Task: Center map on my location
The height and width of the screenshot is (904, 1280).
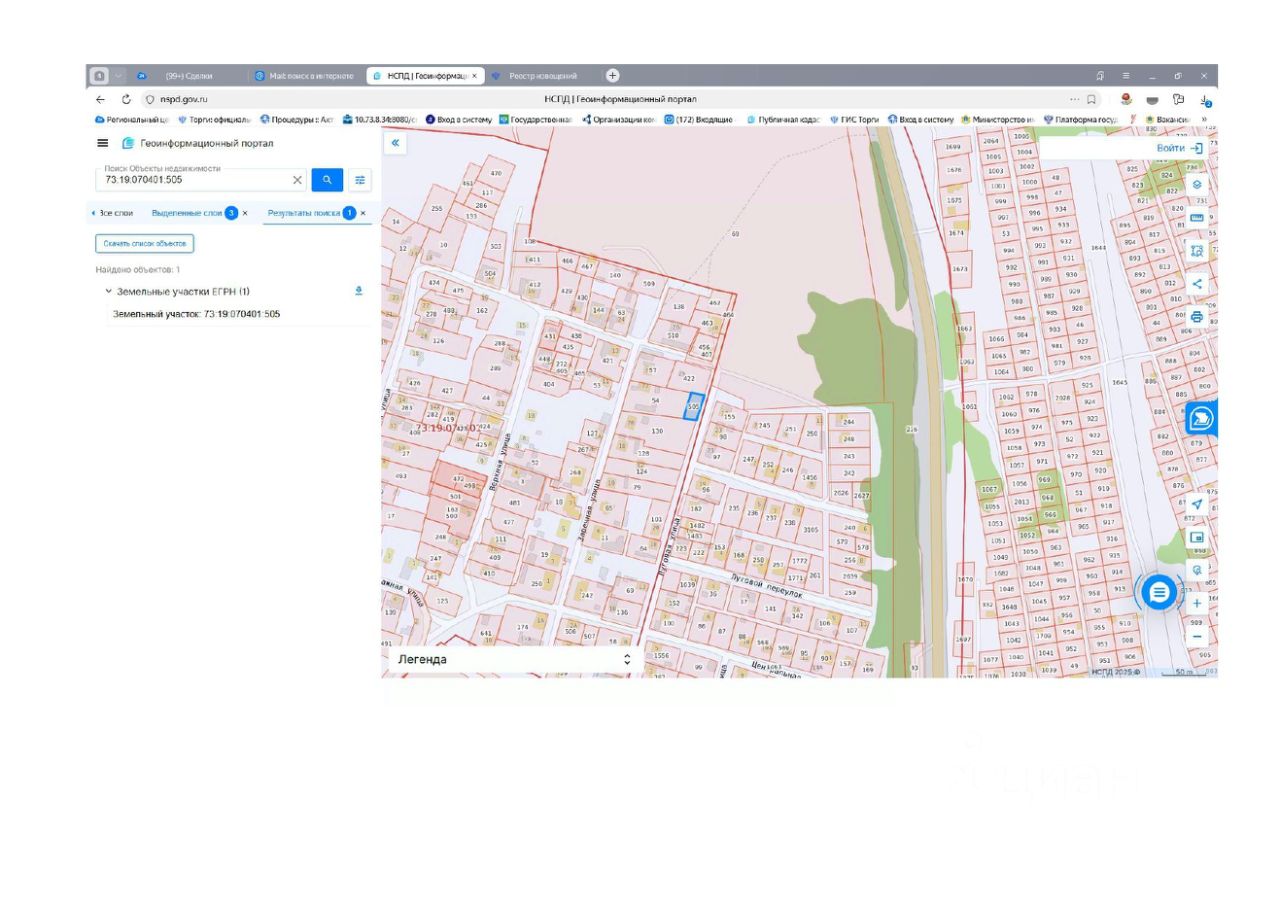Action: pyautogui.click(x=1197, y=504)
